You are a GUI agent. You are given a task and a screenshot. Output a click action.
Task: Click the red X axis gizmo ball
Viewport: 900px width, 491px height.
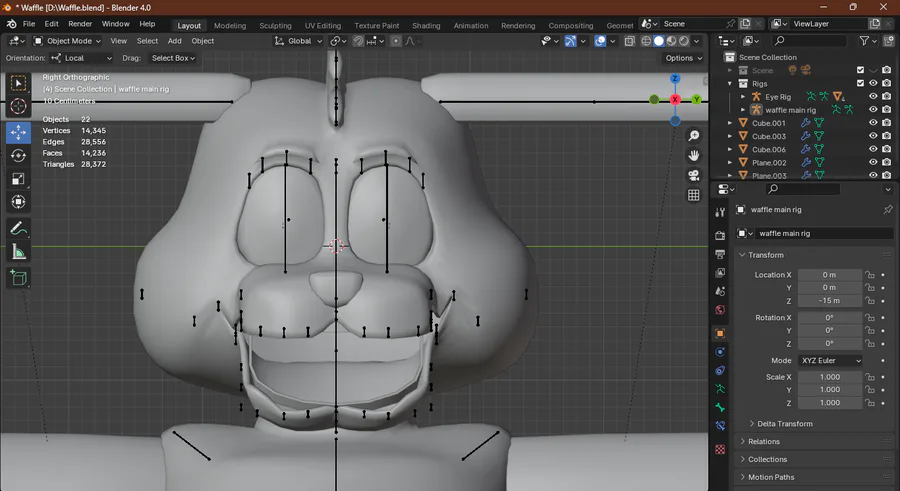(x=675, y=99)
